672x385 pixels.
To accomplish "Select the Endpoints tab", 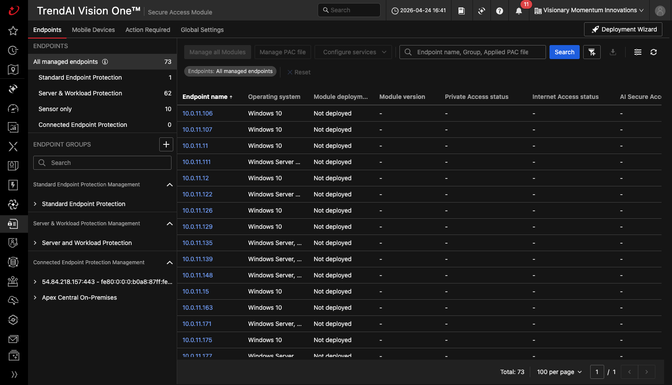I will point(47,30).
